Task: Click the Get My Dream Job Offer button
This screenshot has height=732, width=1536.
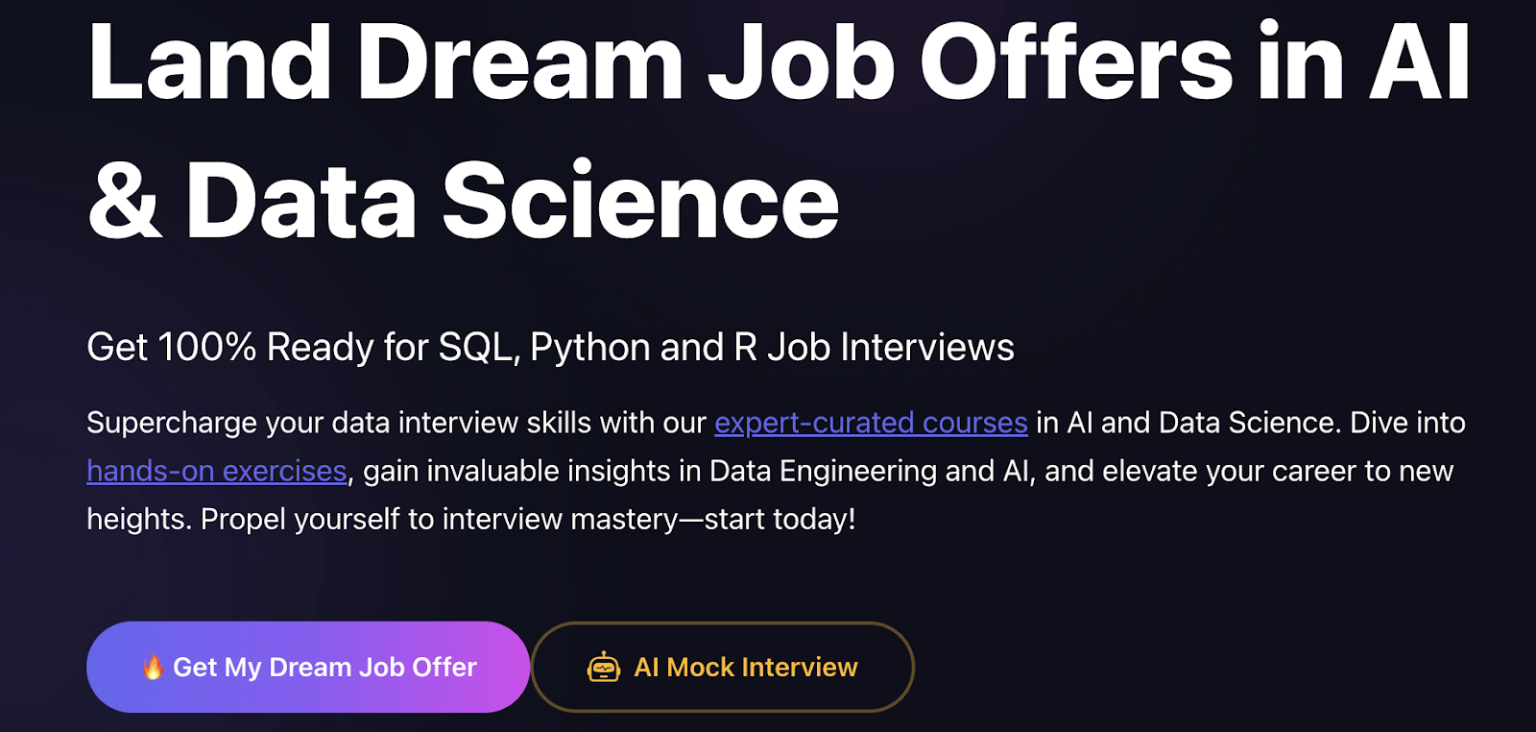Action: click(x=307, y=666)
